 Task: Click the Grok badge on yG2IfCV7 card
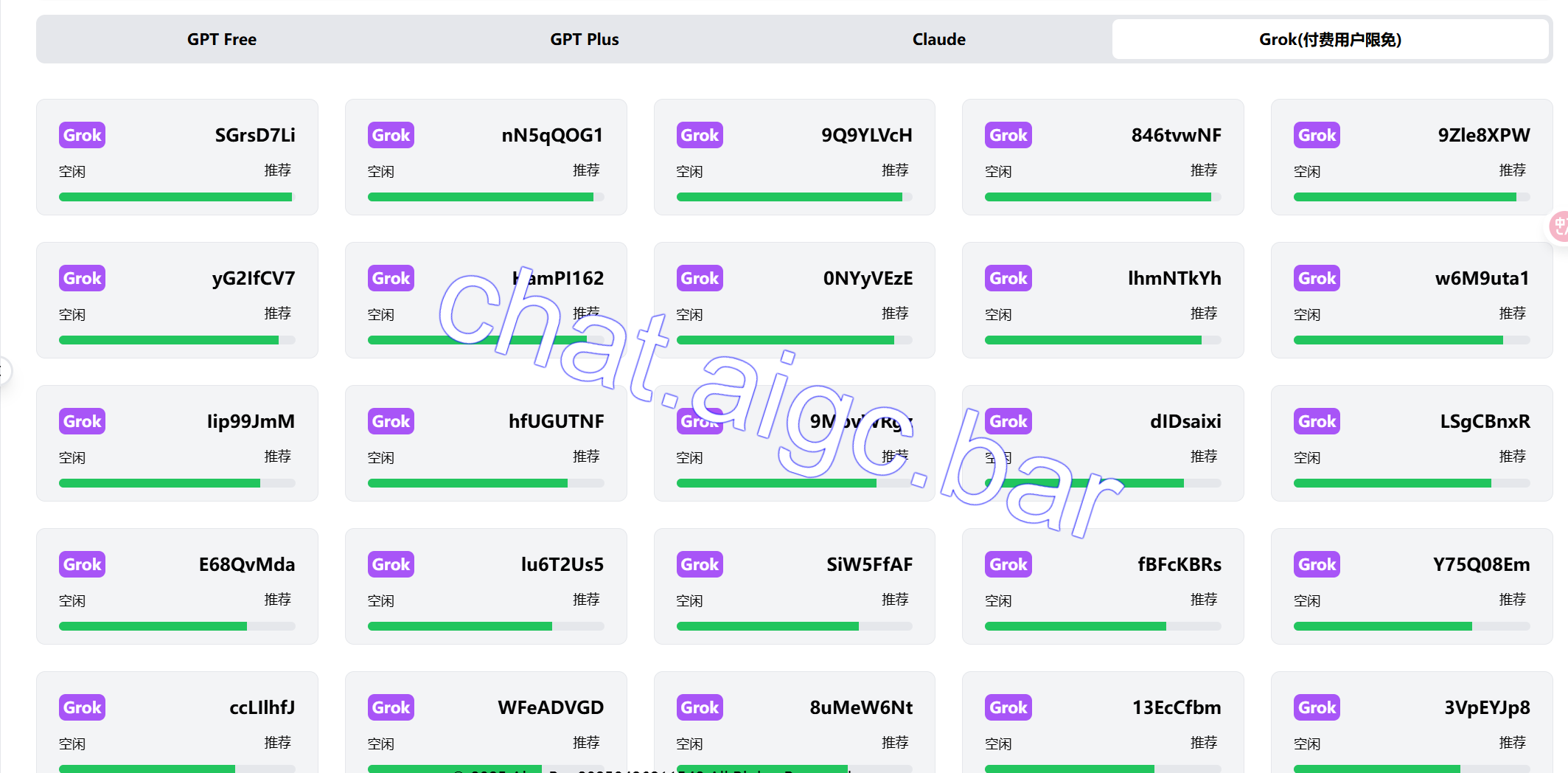click(82, 278)
